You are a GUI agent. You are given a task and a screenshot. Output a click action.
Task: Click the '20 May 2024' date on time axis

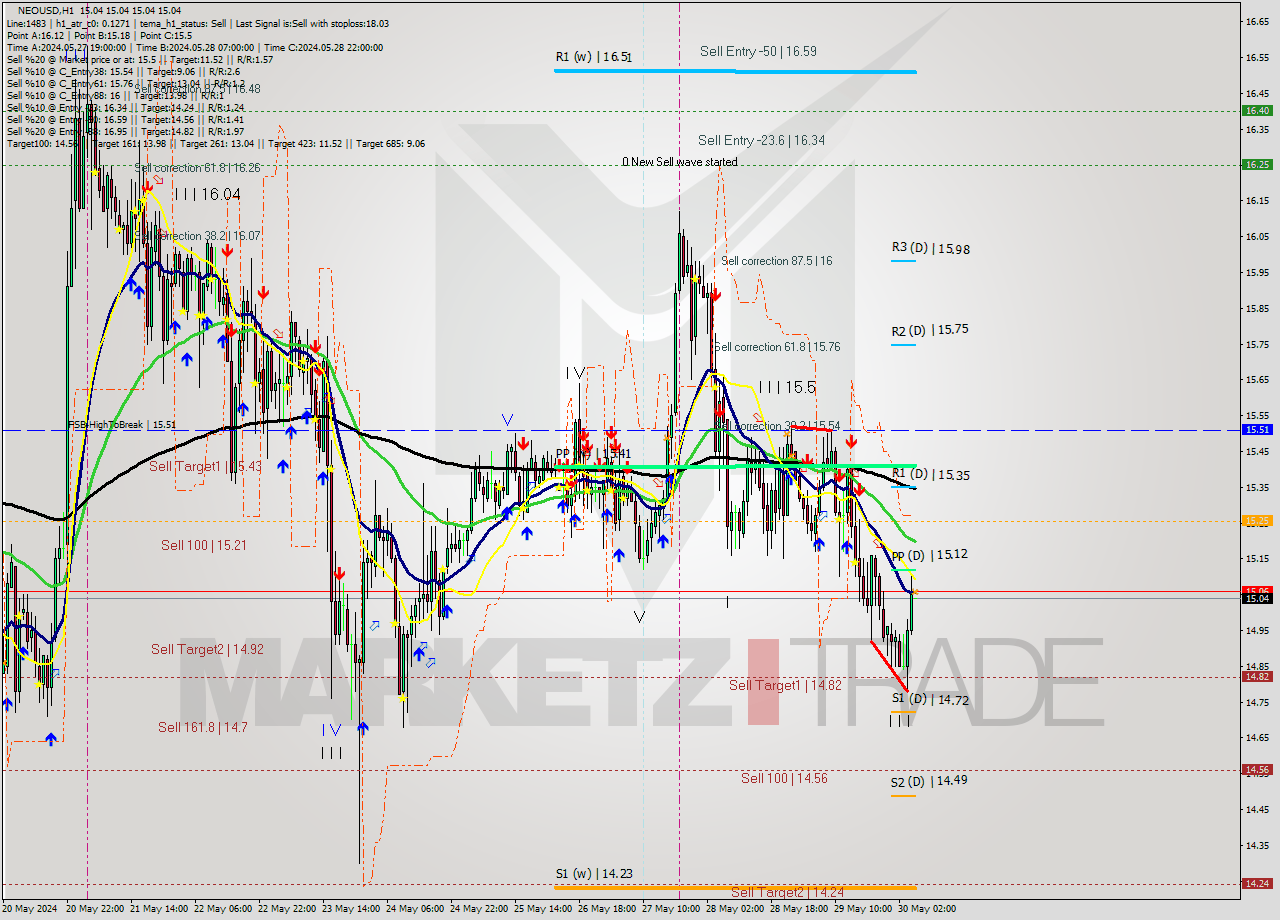(31, 909)
